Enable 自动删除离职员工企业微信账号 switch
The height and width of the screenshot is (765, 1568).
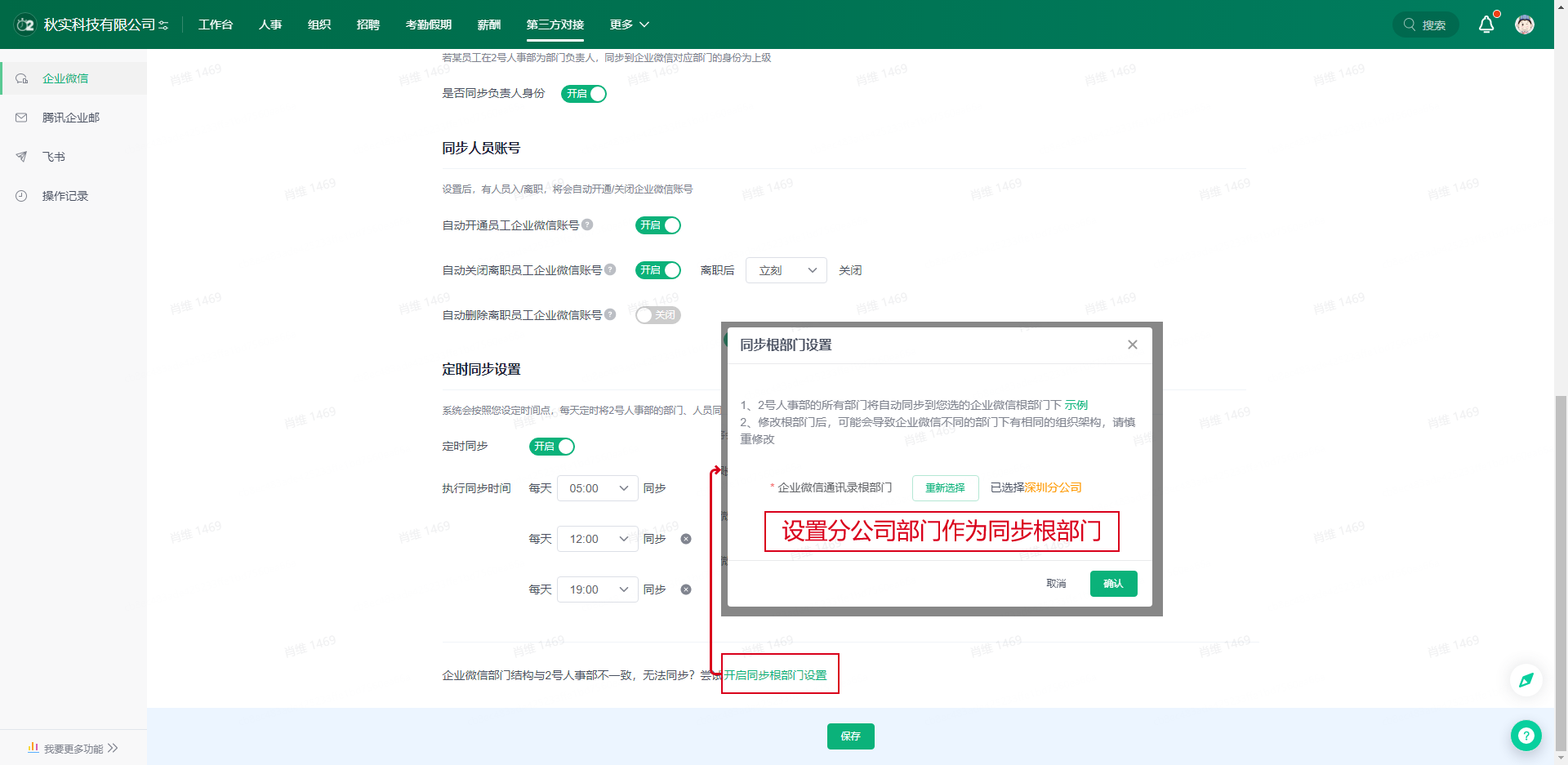(x=658, y=315)
